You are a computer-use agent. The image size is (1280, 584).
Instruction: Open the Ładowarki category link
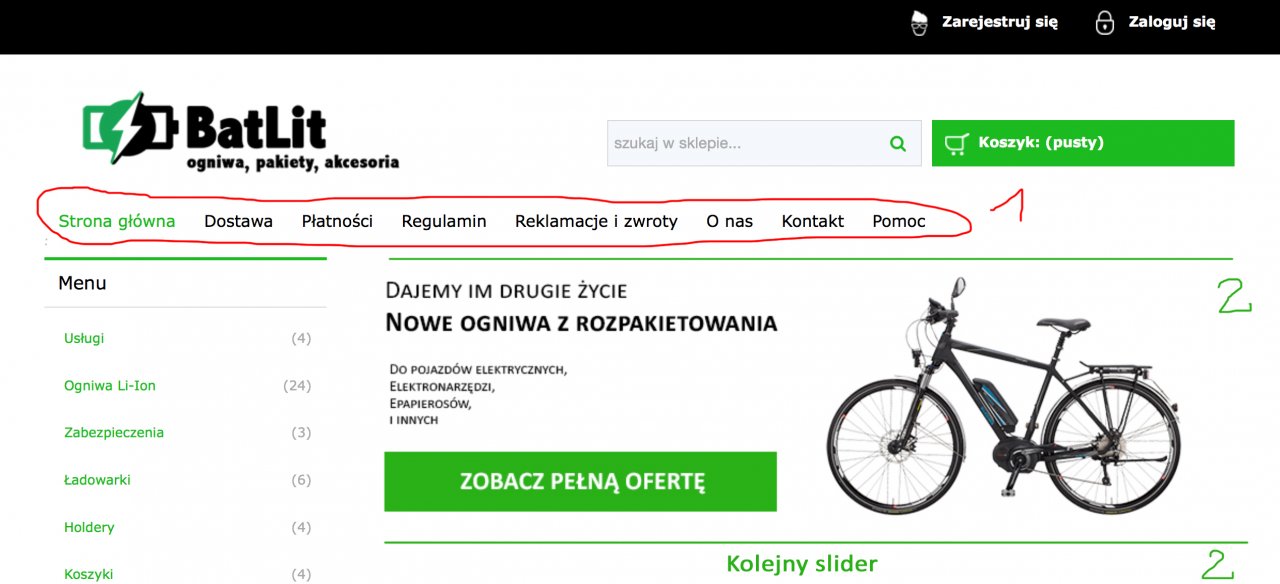pyautogui.click(x=97, y=480)
